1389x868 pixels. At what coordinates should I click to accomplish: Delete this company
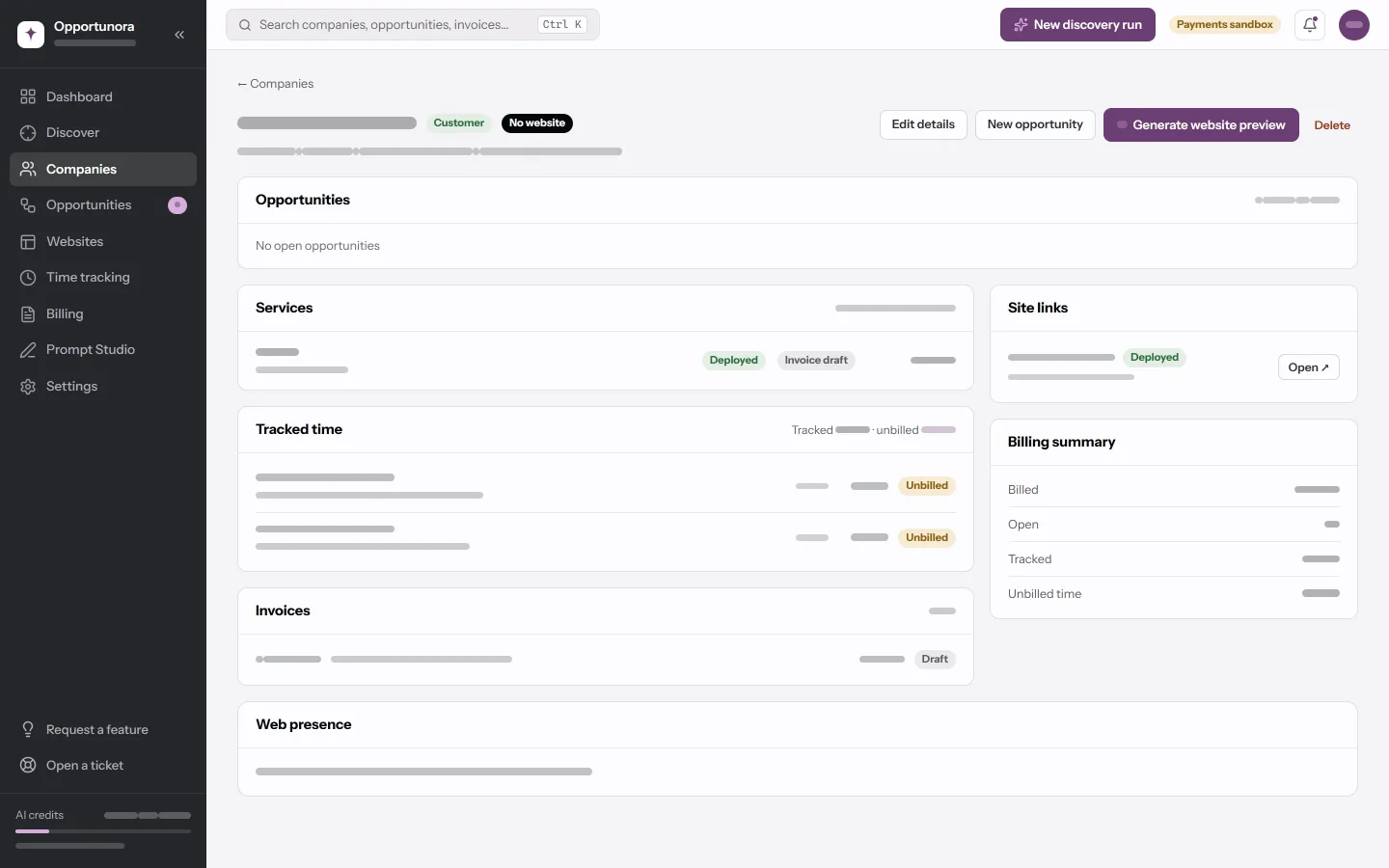(x=1332, y=125)
